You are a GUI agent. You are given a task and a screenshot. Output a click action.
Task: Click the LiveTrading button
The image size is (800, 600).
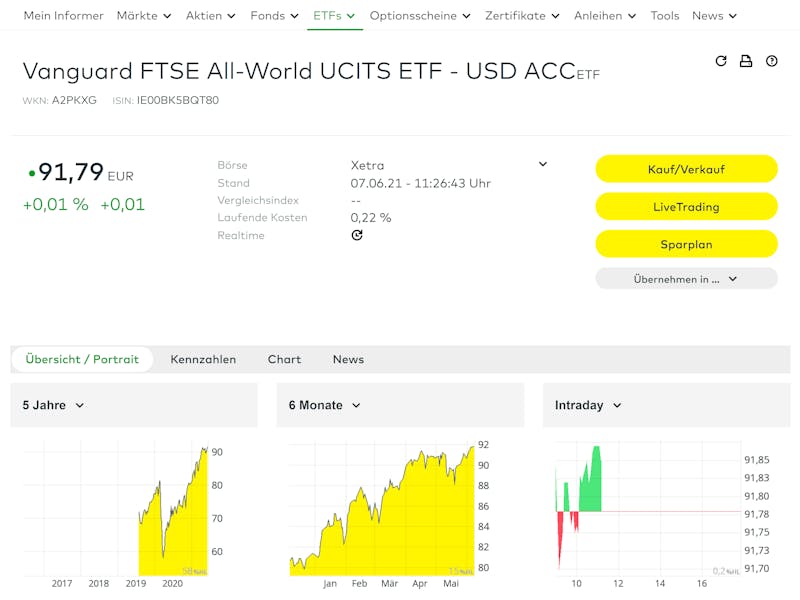[x=686, y=207]
